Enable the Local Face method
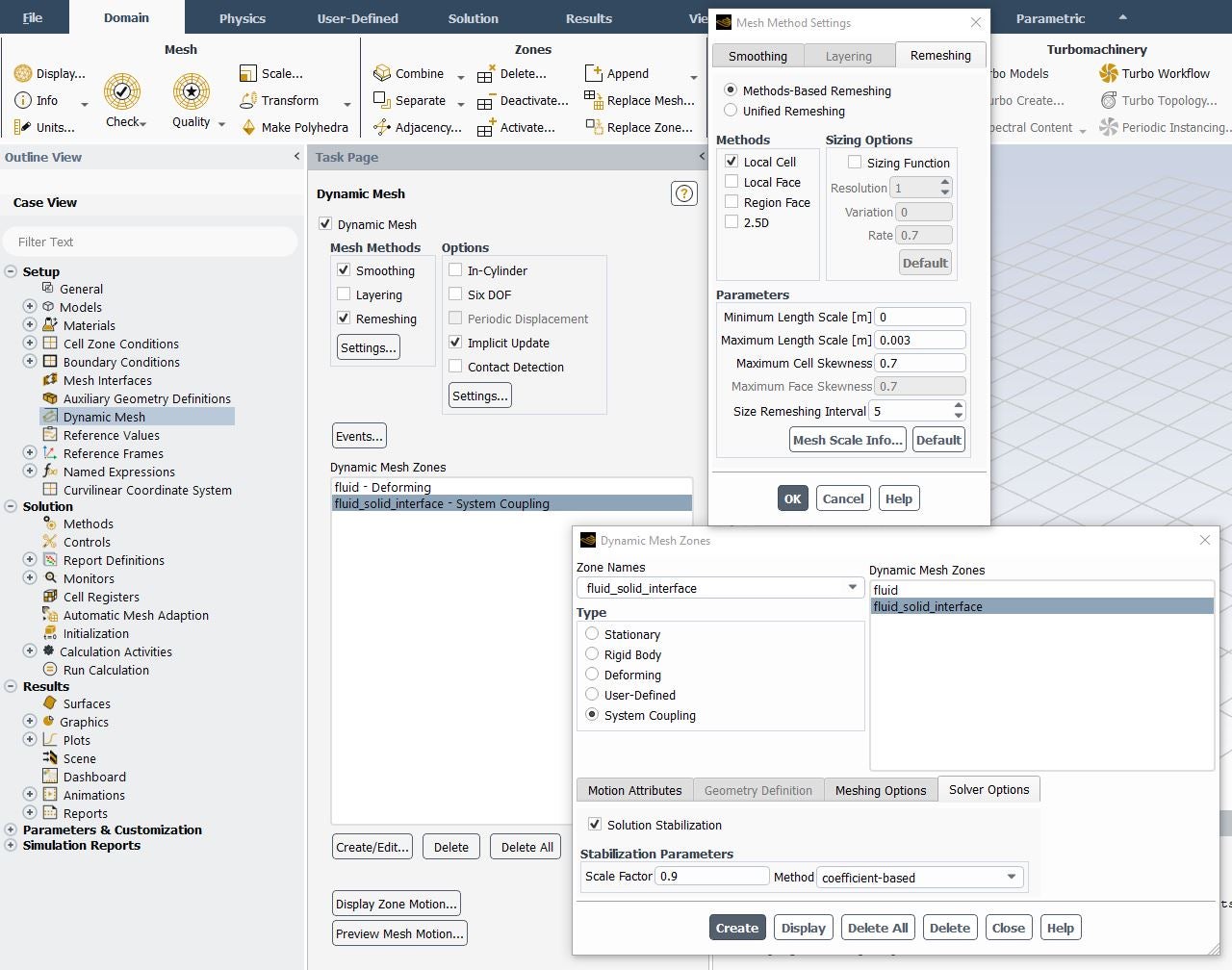Screen dimensions: 1232x970 (731, 182)
